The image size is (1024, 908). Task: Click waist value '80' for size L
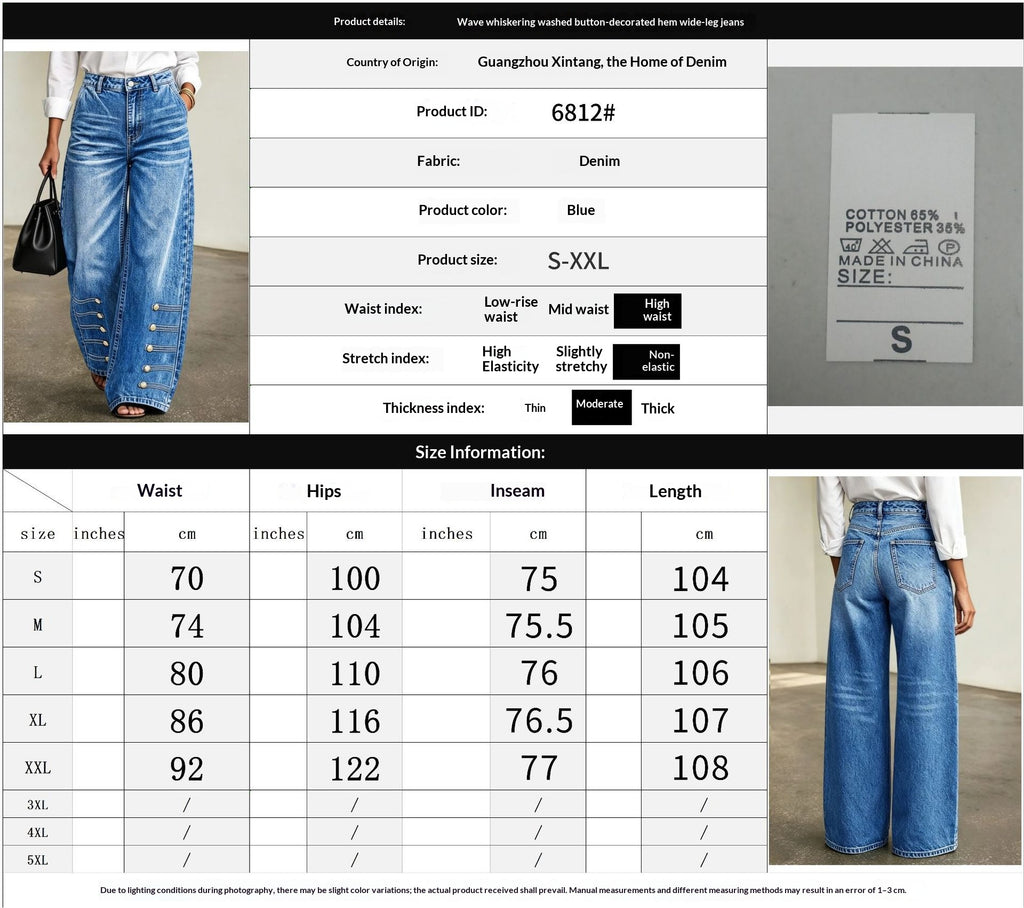pos(187,673)
